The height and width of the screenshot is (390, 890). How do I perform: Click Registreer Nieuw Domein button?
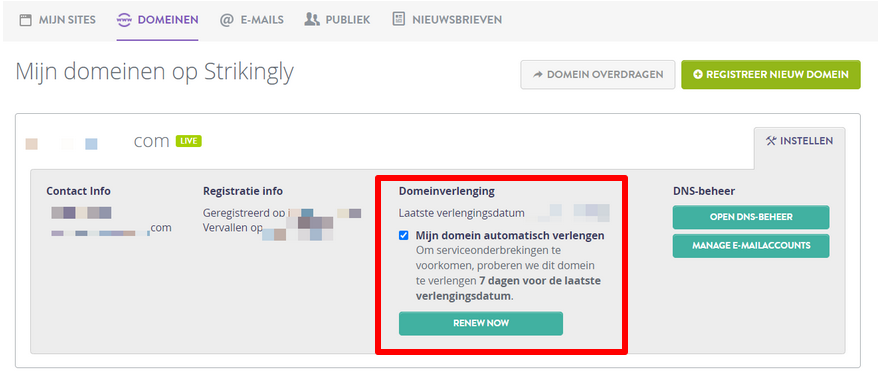tap(771, 74)
